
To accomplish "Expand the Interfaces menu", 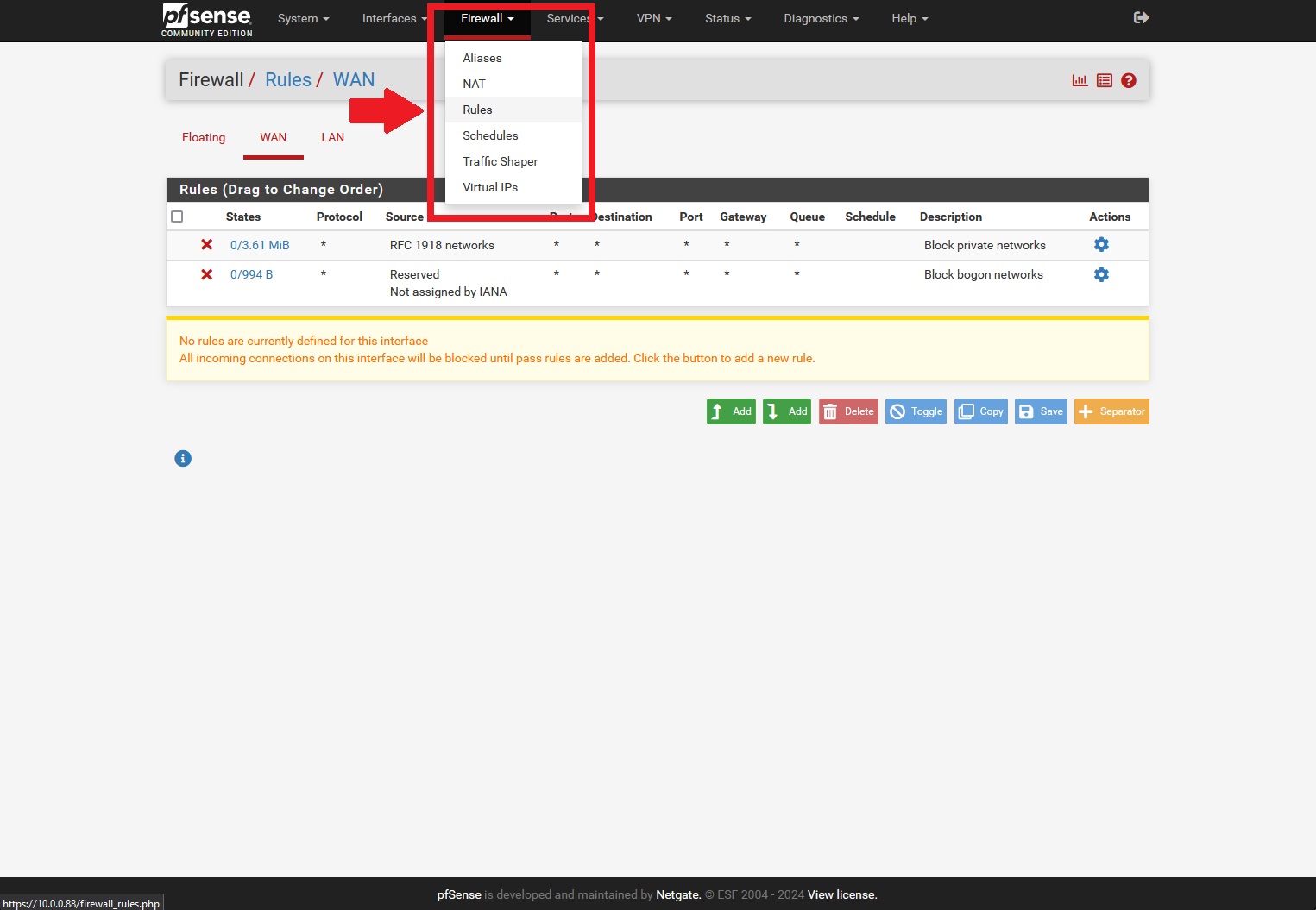I will click(394, 18).
